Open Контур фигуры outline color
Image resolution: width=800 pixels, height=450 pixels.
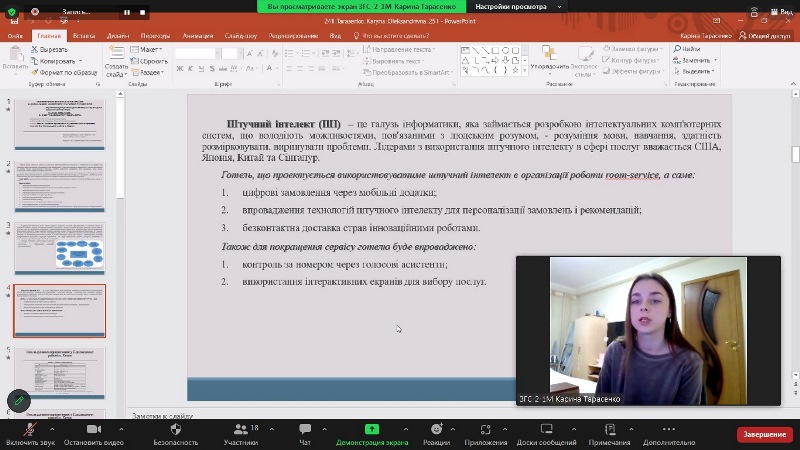(x=631, y=60)
